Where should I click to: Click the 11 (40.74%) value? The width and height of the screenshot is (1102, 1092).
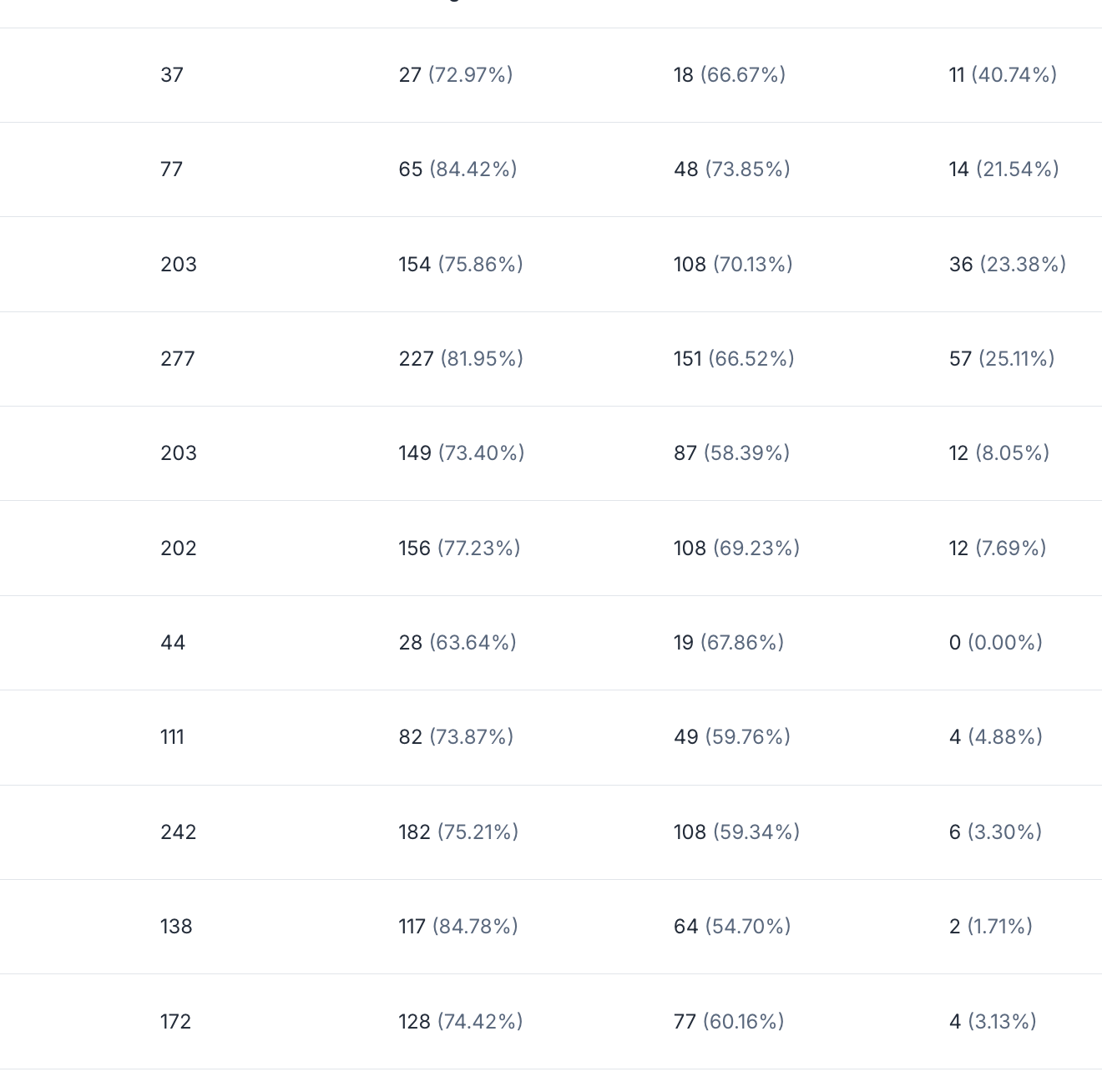tap(1003, 75)
